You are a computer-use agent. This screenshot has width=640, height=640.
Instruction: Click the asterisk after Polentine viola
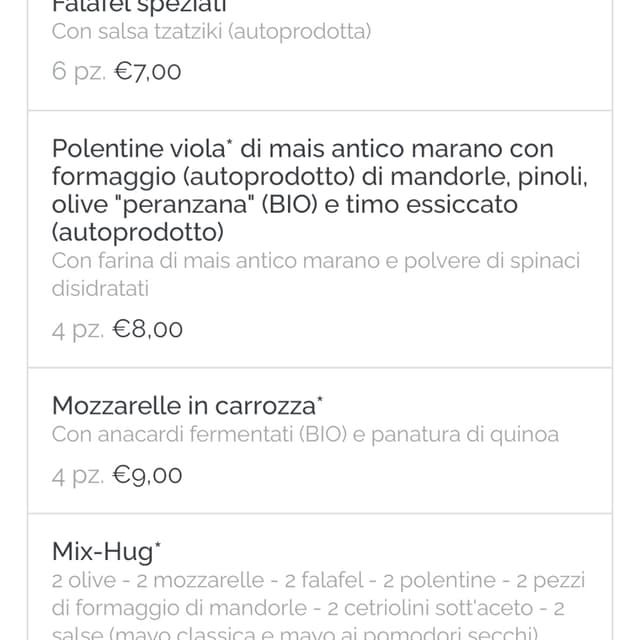[x=229, y=142]
